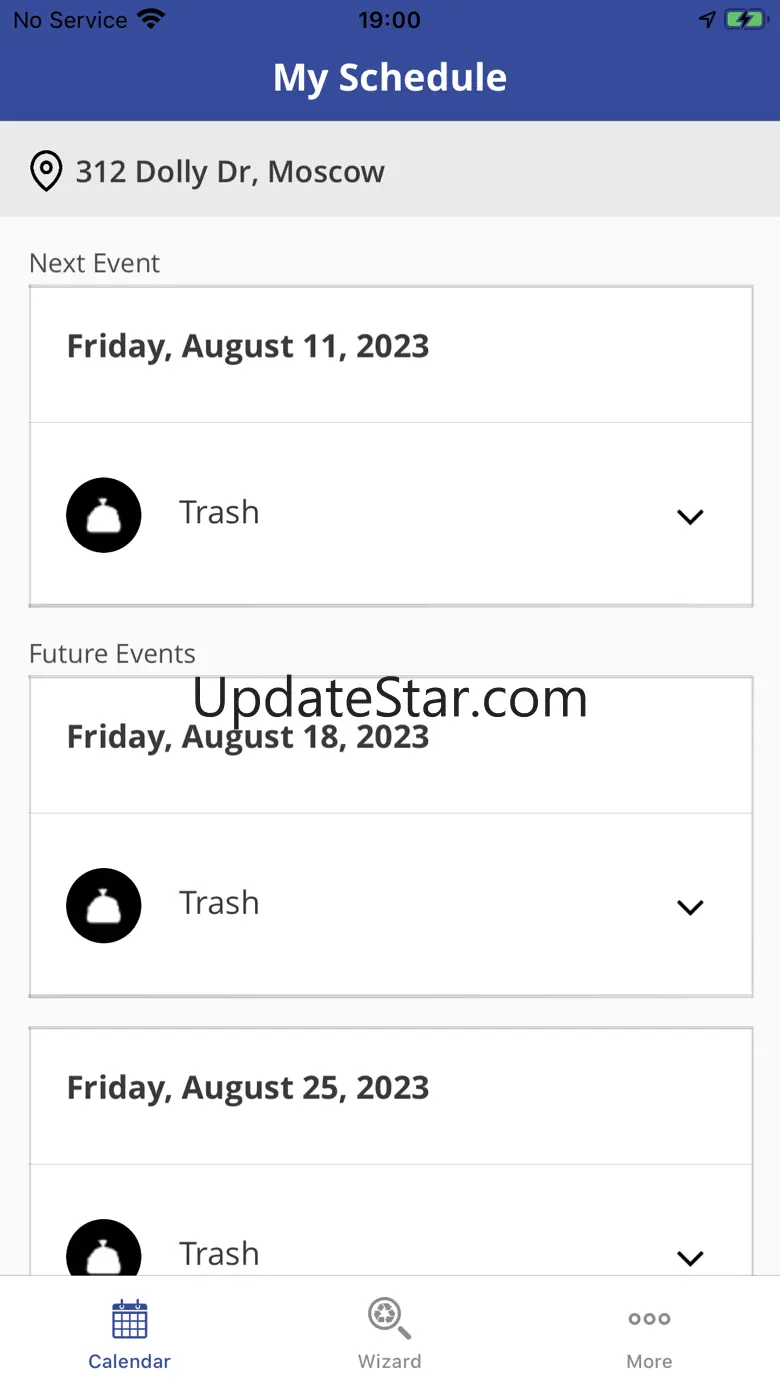The height and width of the screenshot is (1387, 780).
Task: Expand Trash details for August 11
Action: [x=690, y=517]
